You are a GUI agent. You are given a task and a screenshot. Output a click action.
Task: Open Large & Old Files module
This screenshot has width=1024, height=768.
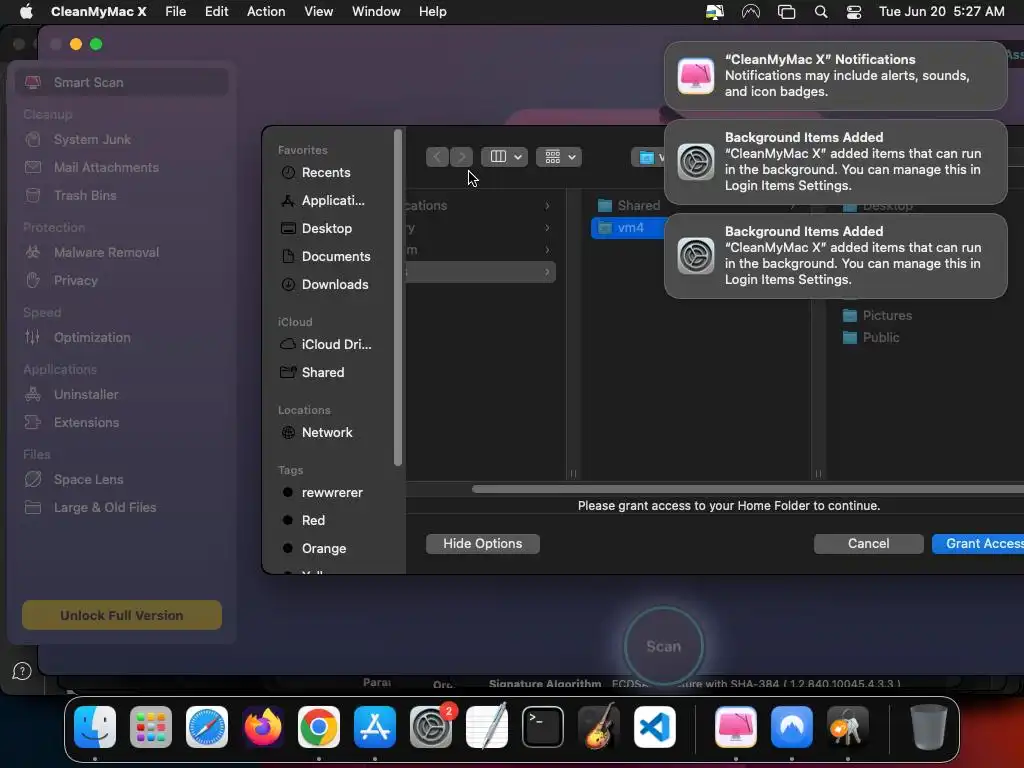[104, 507]
